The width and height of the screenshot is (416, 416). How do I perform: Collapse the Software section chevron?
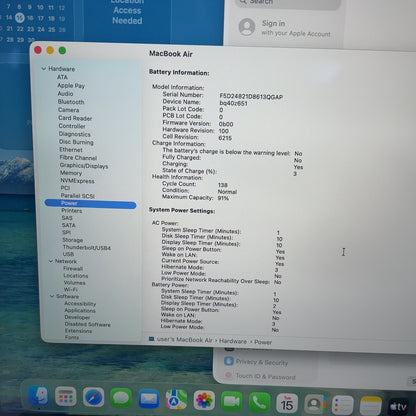coord(52,296)
